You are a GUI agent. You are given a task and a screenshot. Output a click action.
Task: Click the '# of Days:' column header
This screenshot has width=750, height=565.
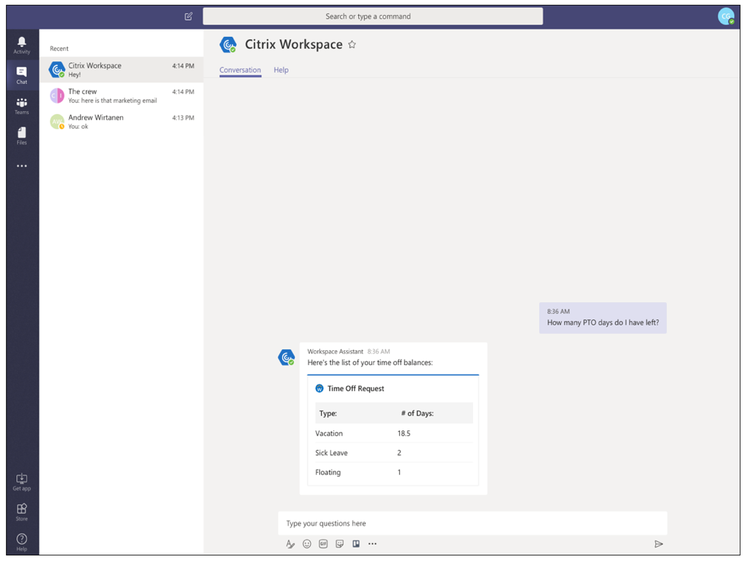417,413
